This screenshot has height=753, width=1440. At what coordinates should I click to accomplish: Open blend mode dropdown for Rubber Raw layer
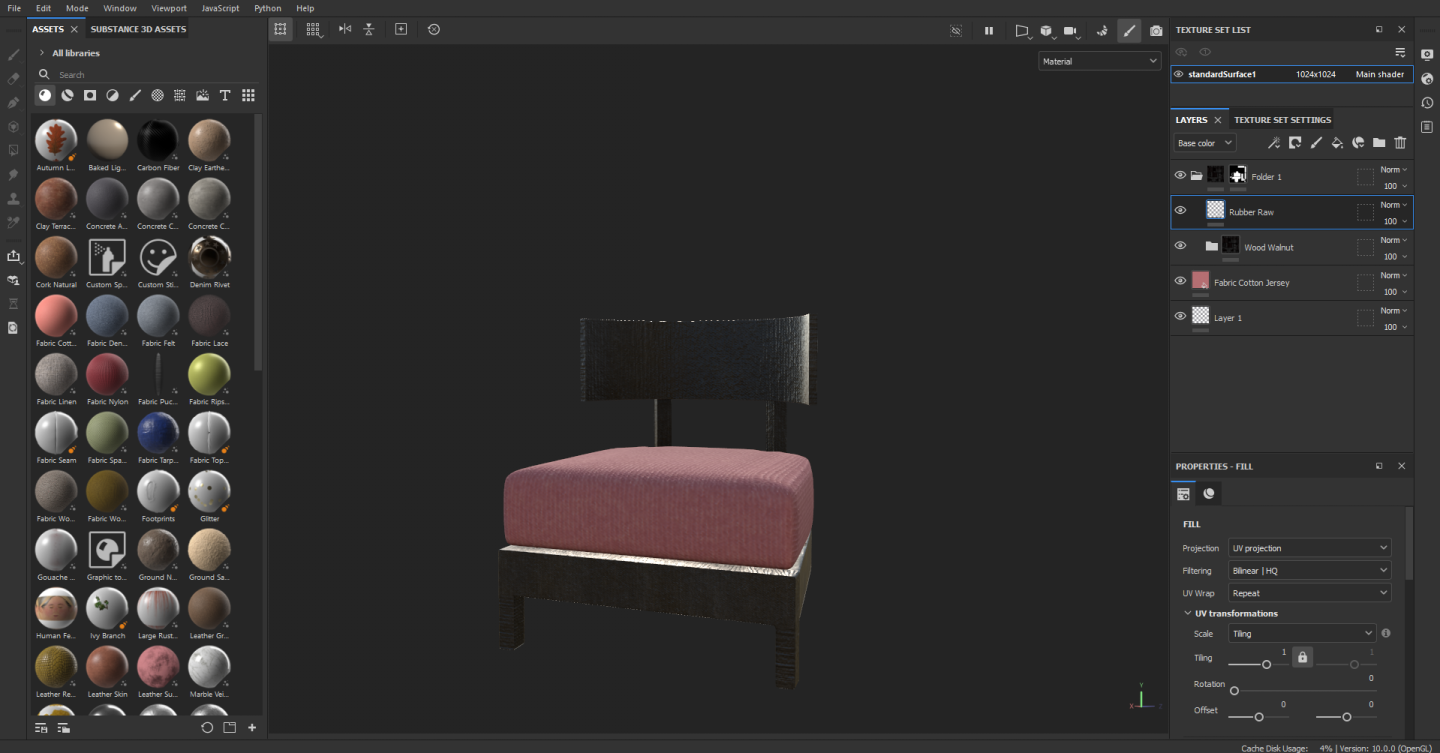(1393, 205)
